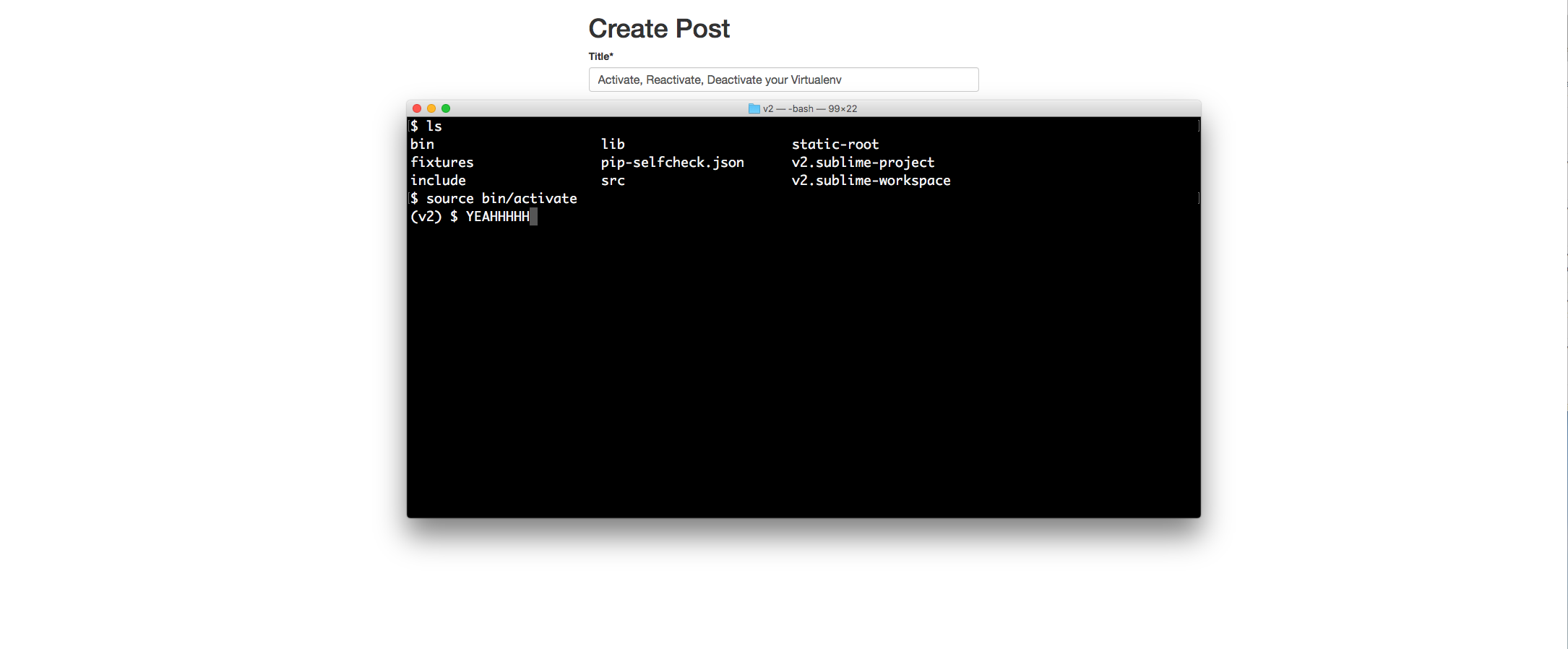Click the '$ ls' command line

click(x=426, y=126)
